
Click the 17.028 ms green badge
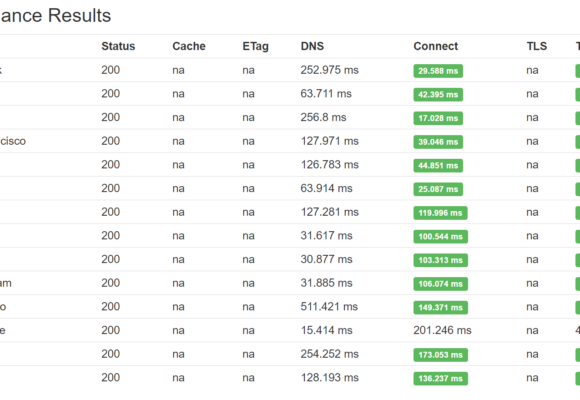coord(438,118)
